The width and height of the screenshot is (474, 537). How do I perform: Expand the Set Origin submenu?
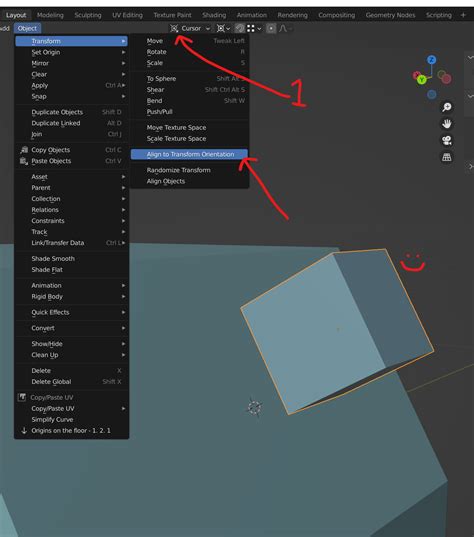(x=71, y=52)
